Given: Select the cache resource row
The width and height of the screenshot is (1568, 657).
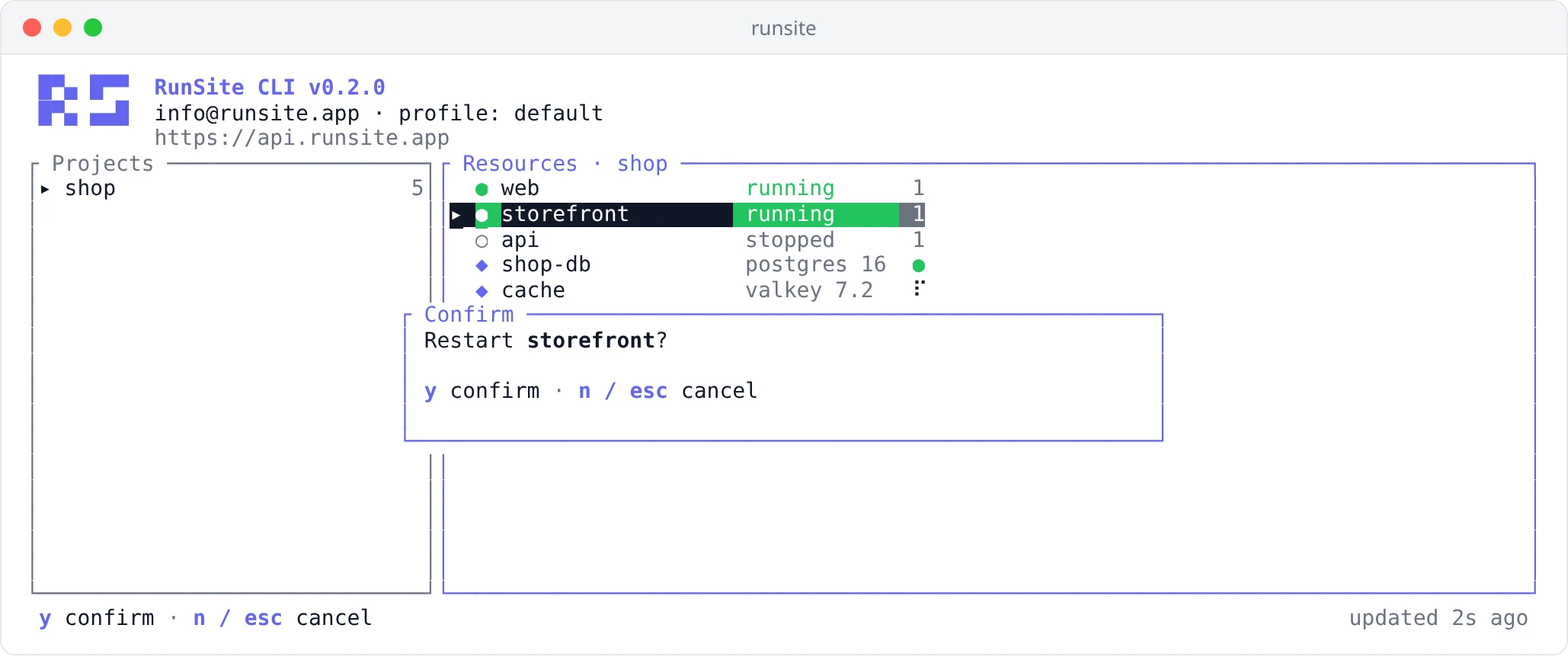Looking at the screenshot, I should [687, 290].
